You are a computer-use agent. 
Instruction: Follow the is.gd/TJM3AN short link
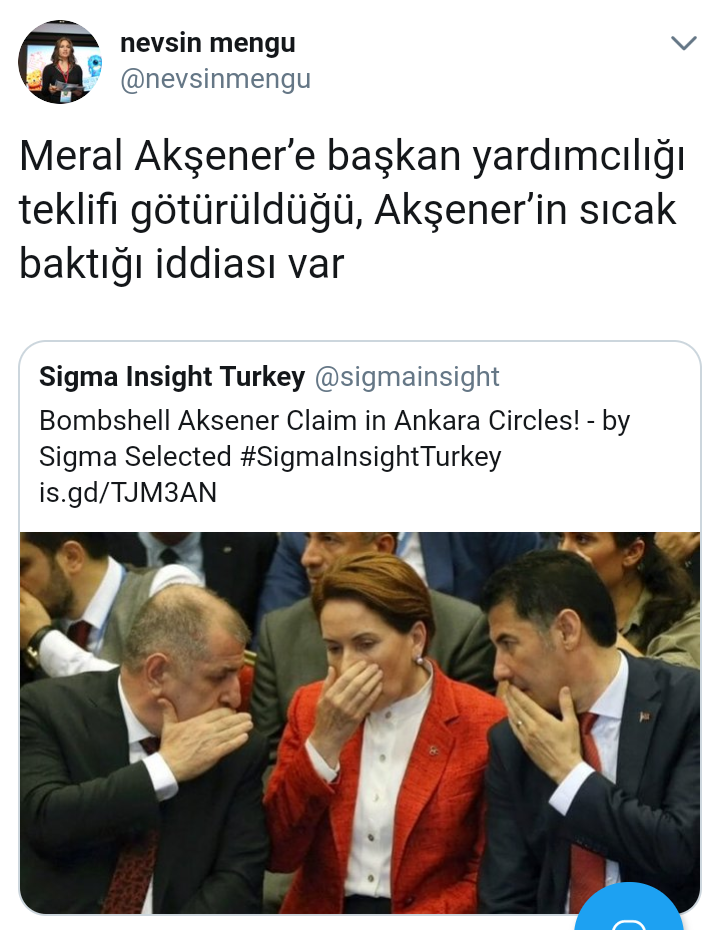128,492
